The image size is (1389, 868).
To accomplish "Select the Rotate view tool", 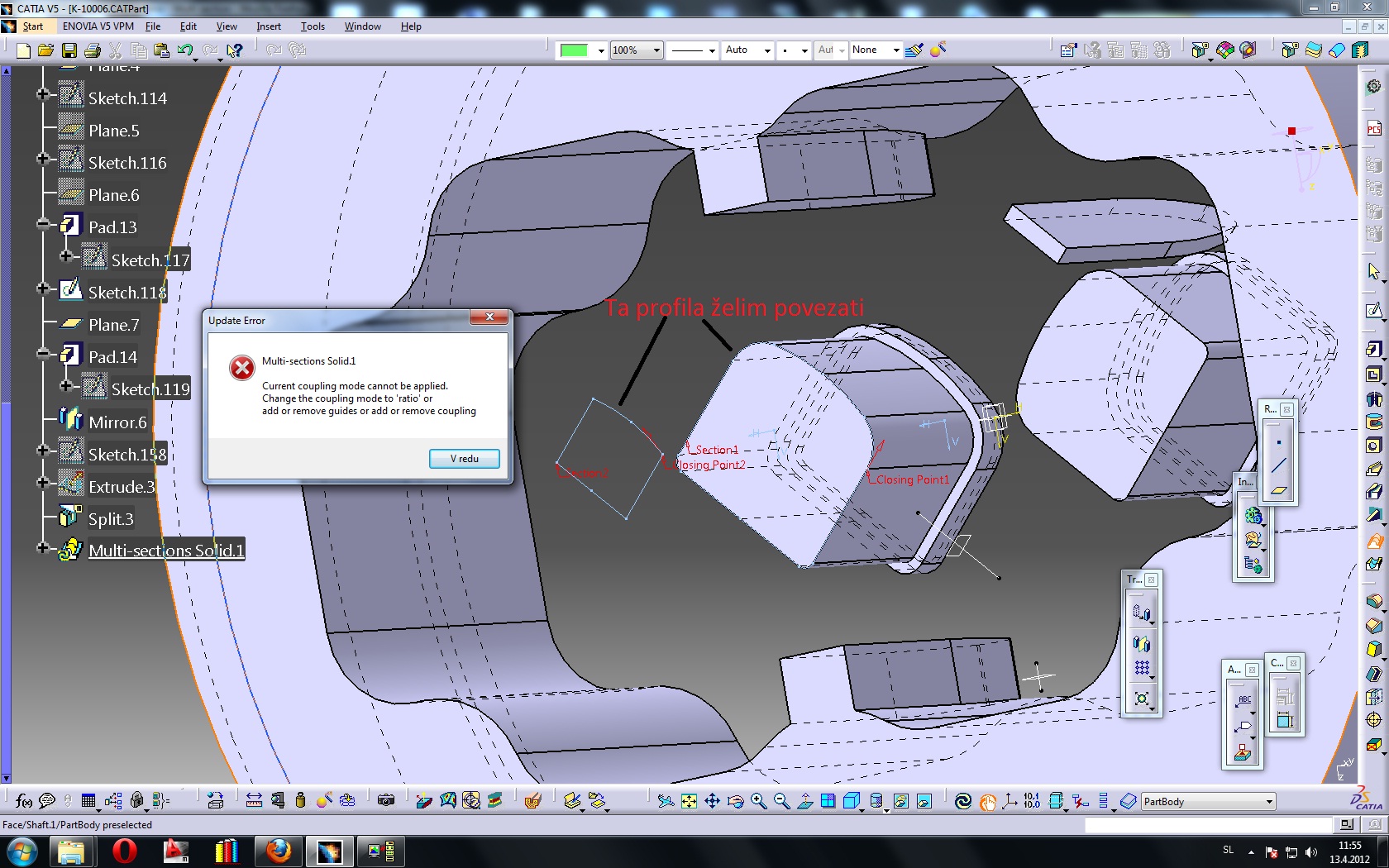I will pos(735,800).
